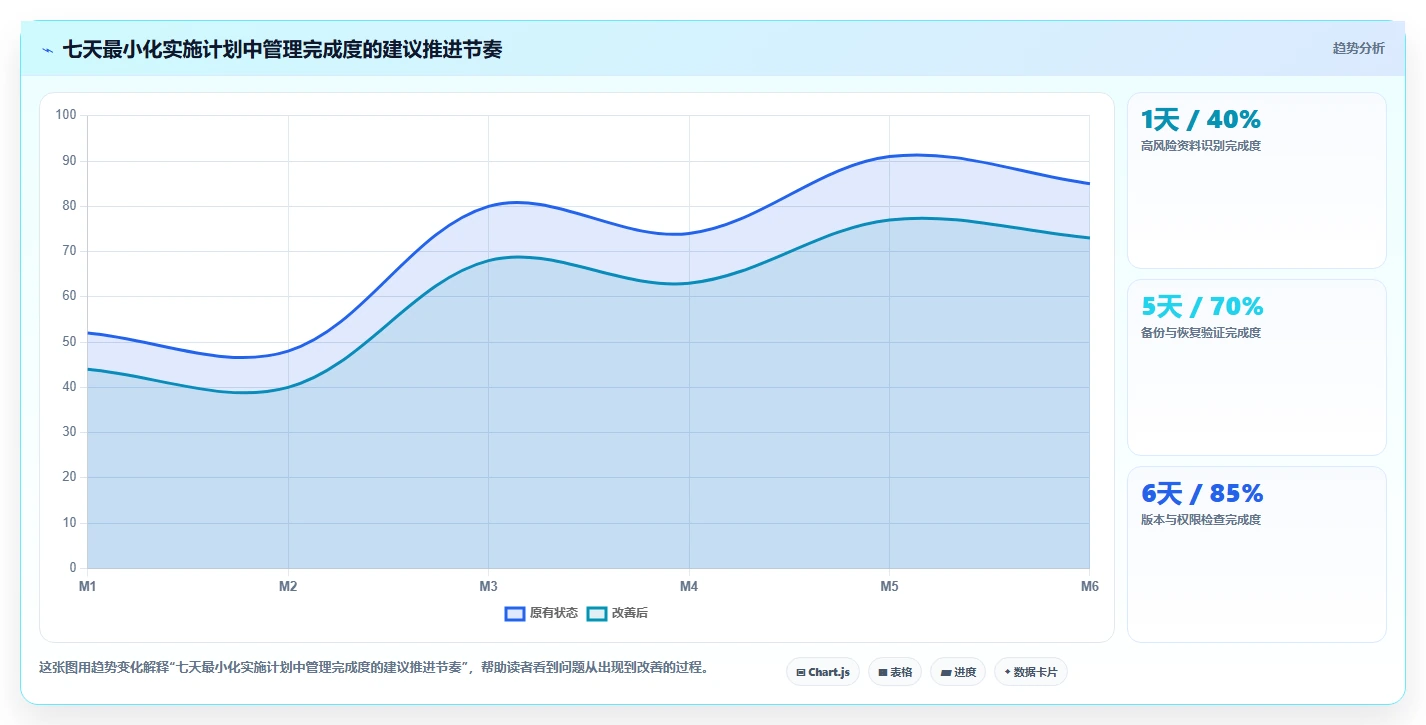
Task: Click the M1 x-axis label
Action: (x=88, y=587)
